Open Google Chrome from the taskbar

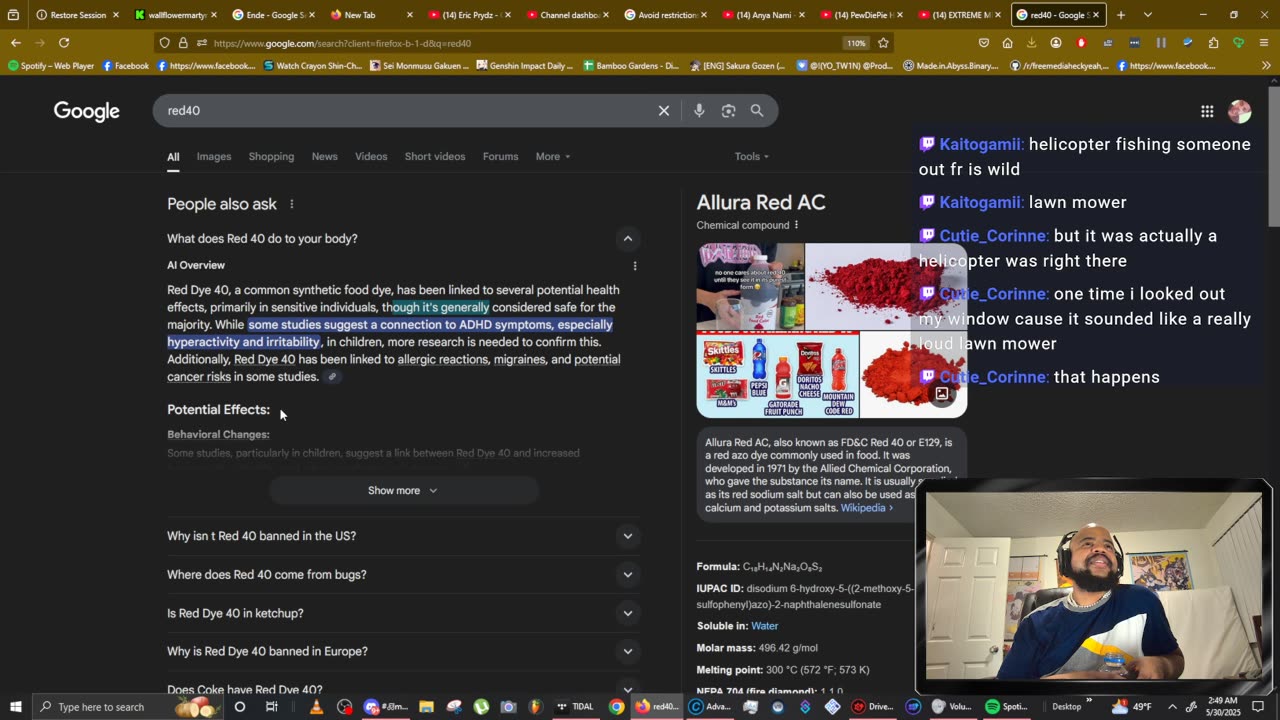point(617,707)
